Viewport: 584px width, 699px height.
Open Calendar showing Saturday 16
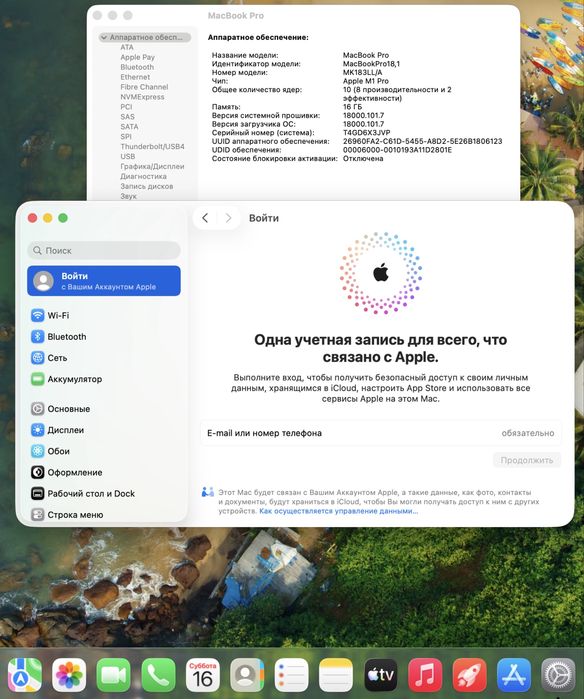202,675
